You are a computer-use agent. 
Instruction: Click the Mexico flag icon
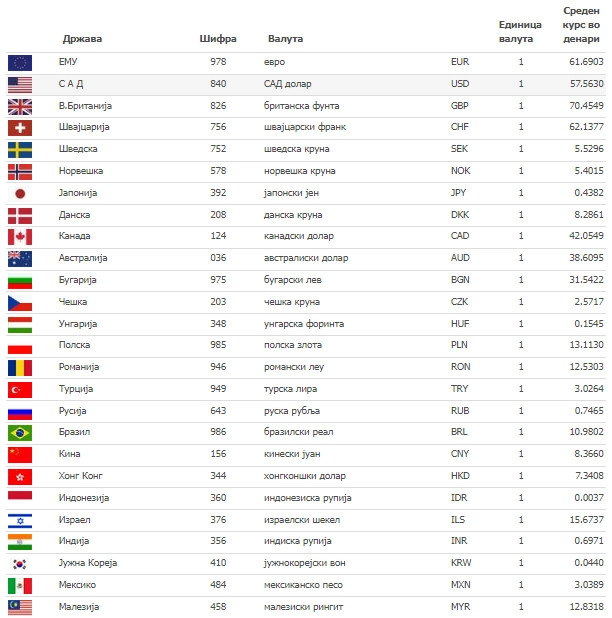[20, 586]
